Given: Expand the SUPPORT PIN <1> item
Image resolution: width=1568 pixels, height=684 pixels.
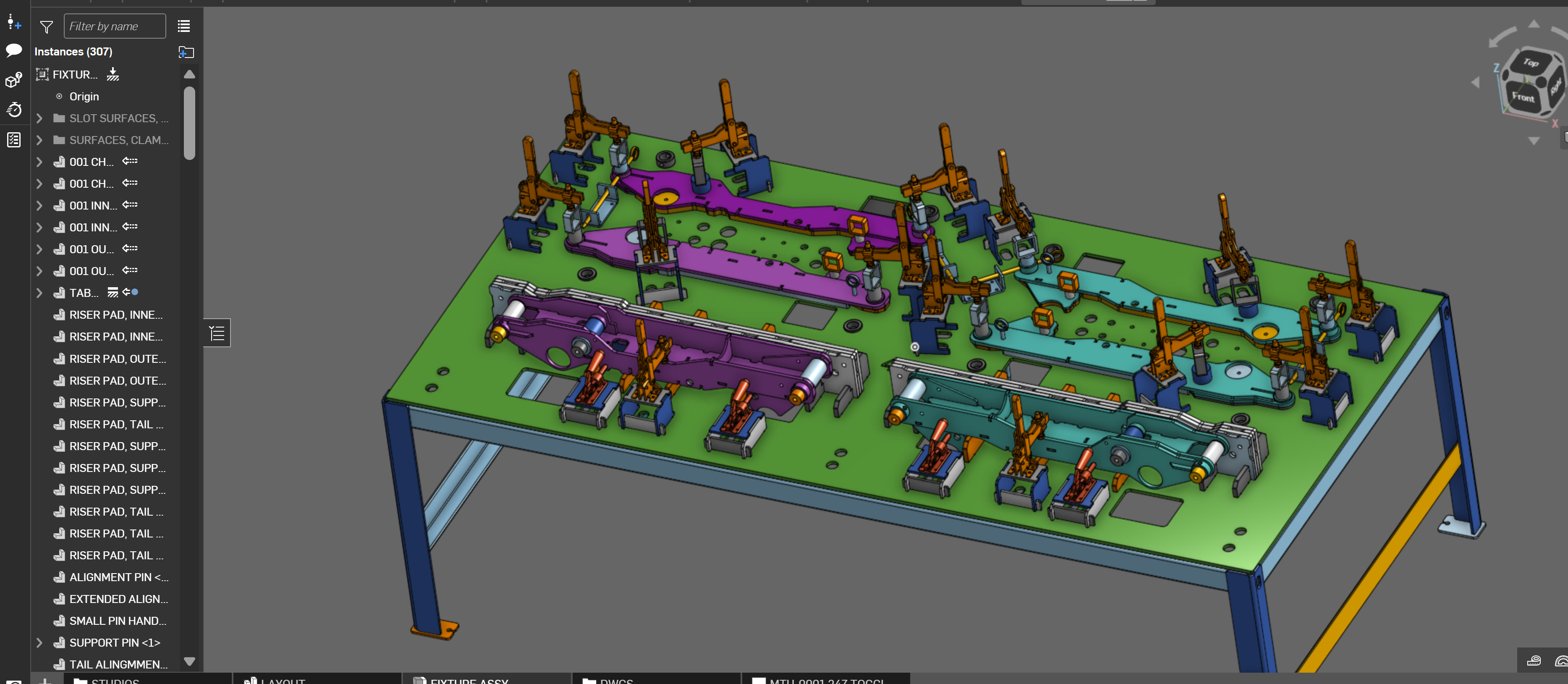Looking at the screenshot, I should (39, 642).
